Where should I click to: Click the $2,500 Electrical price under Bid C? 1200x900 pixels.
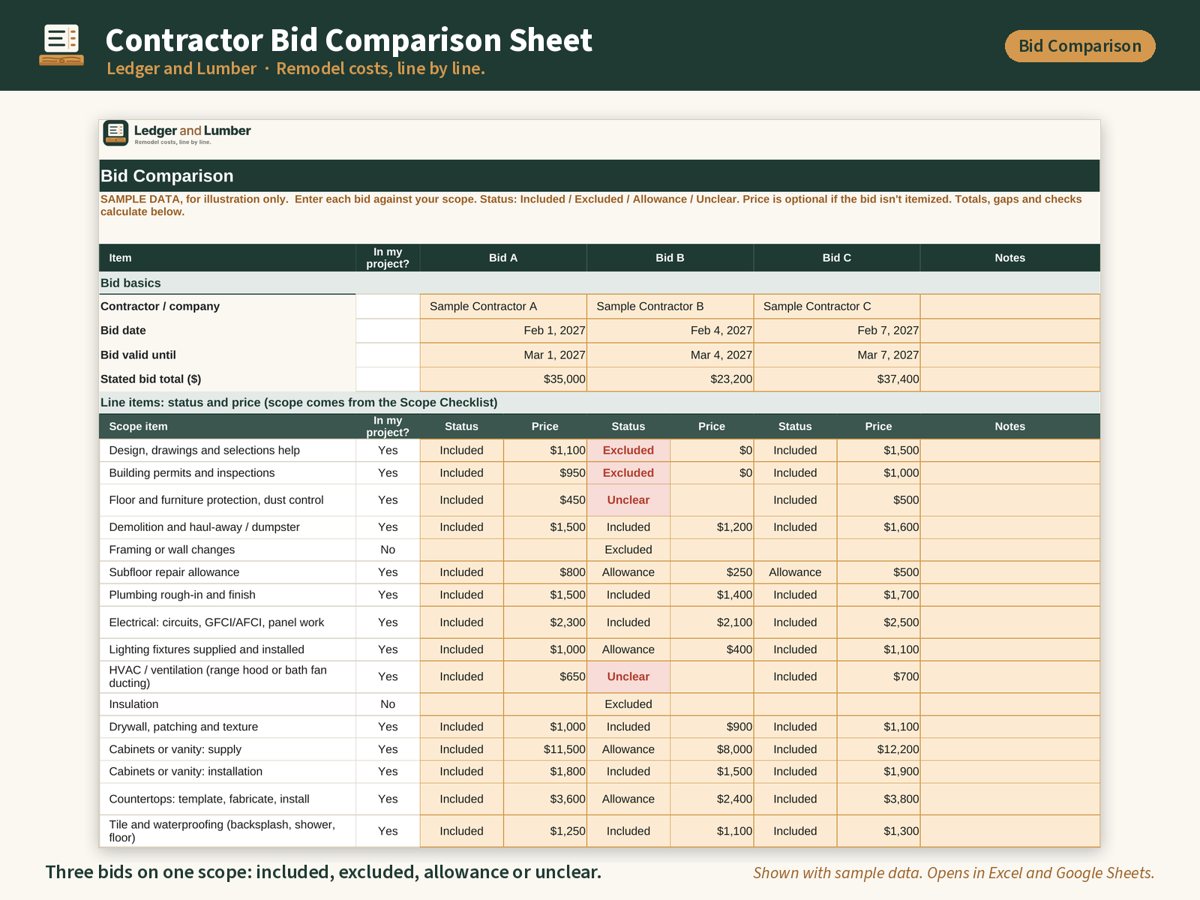point(879,622)
